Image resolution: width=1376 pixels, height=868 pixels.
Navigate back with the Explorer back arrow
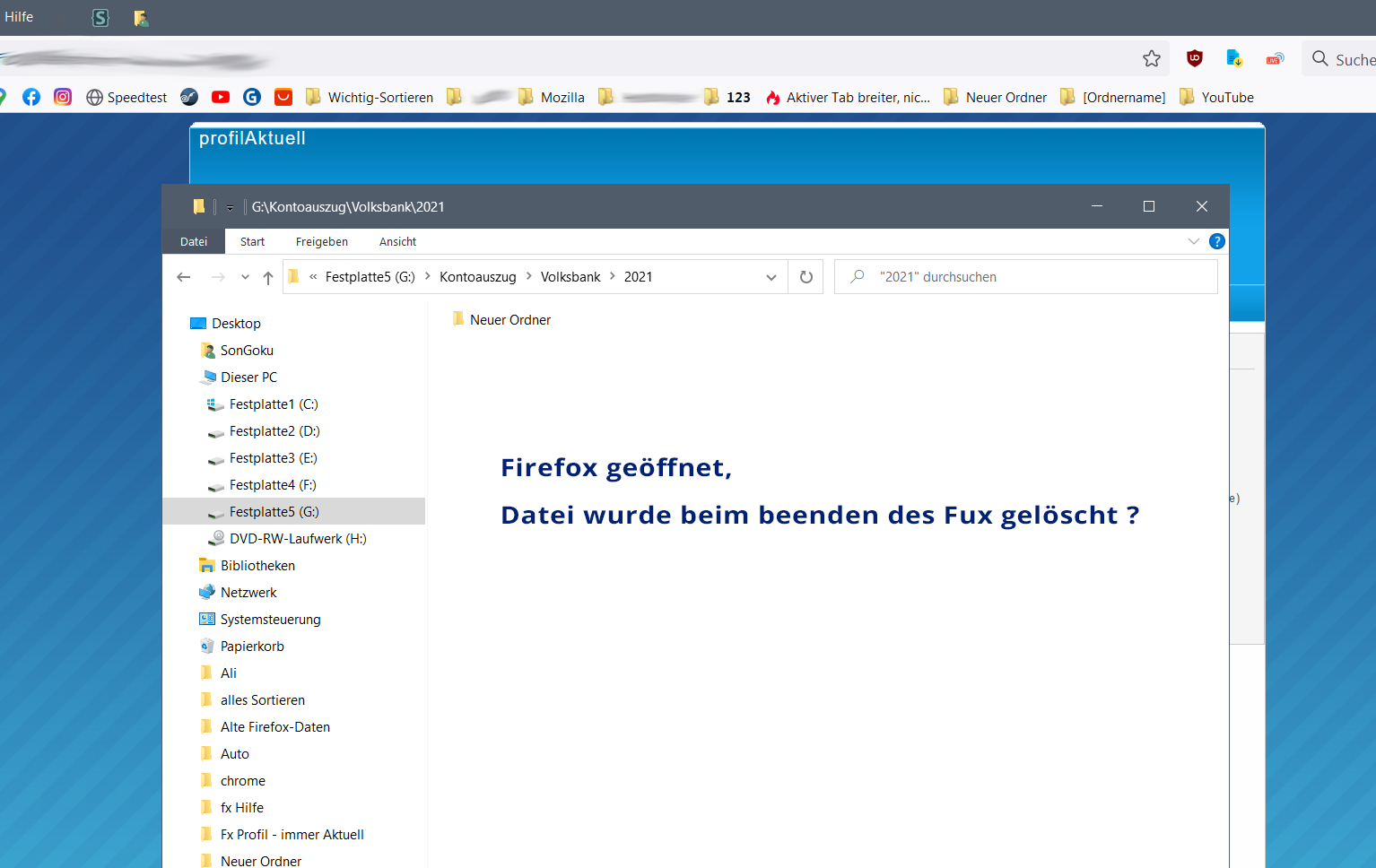(184, 277)
